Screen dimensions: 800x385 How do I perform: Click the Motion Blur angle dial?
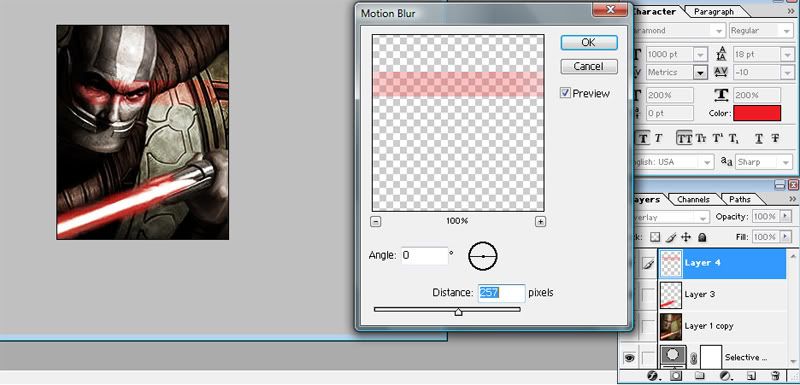point(483,256)
